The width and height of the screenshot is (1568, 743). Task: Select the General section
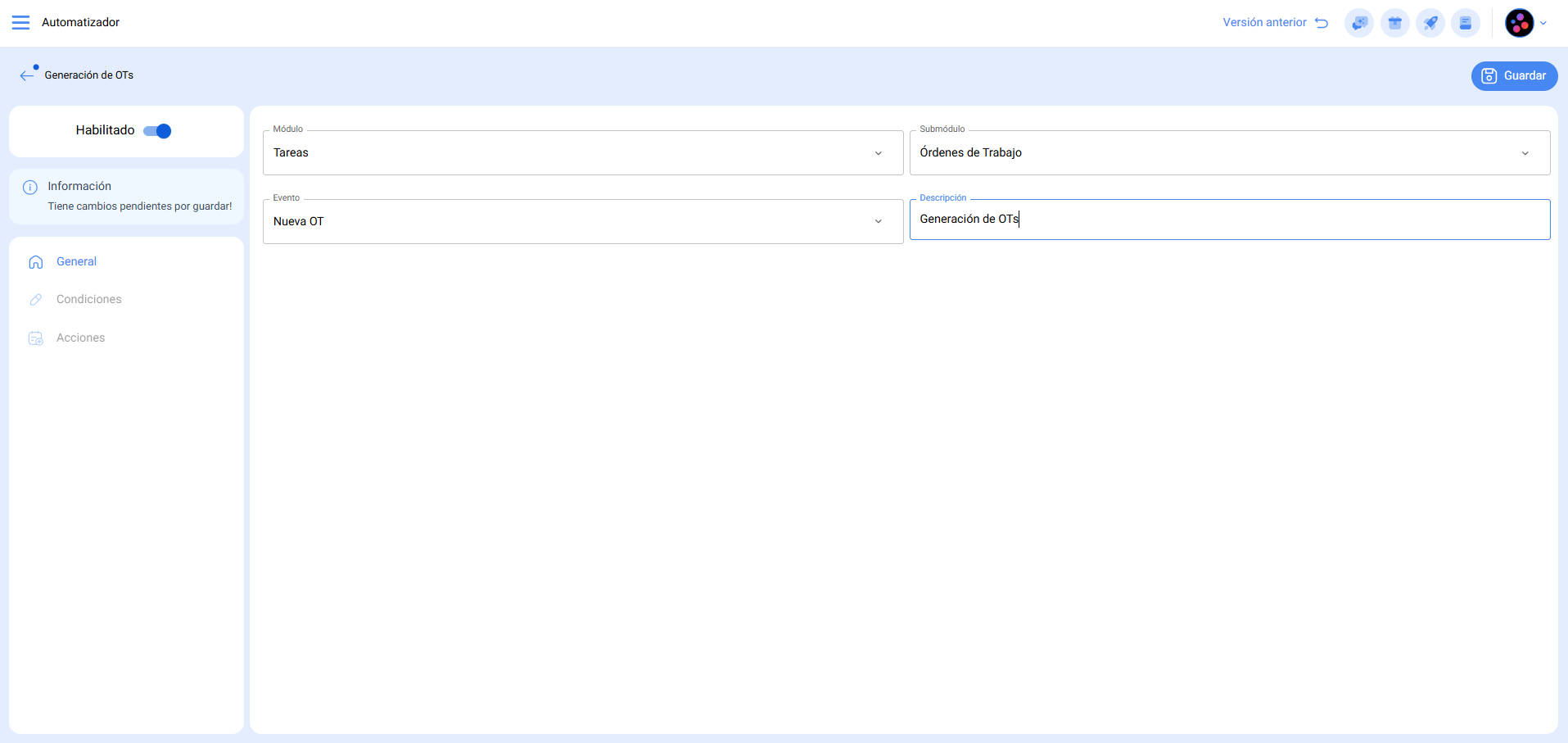click(x=76, y=262)
